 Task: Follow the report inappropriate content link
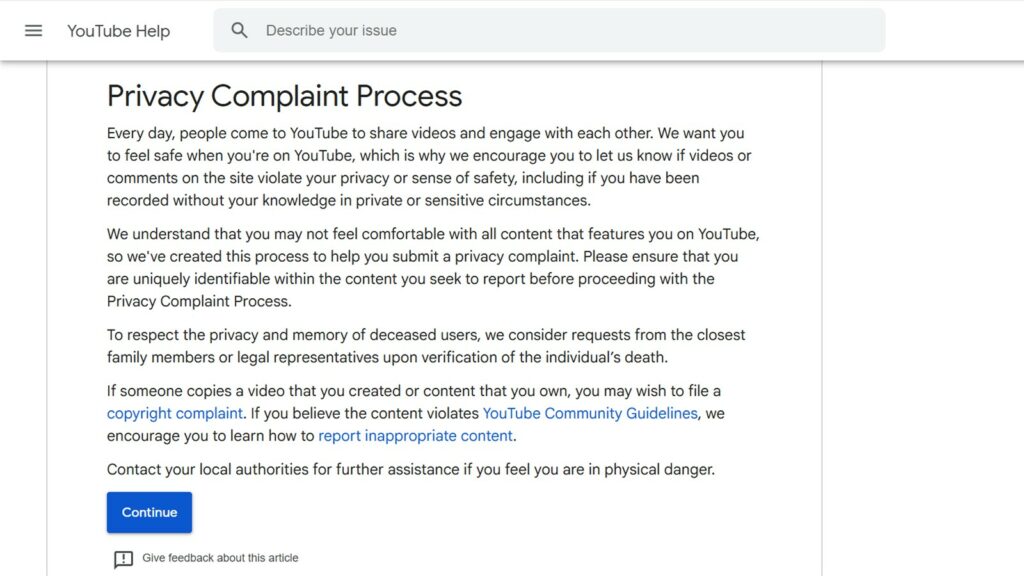(416, 436)
